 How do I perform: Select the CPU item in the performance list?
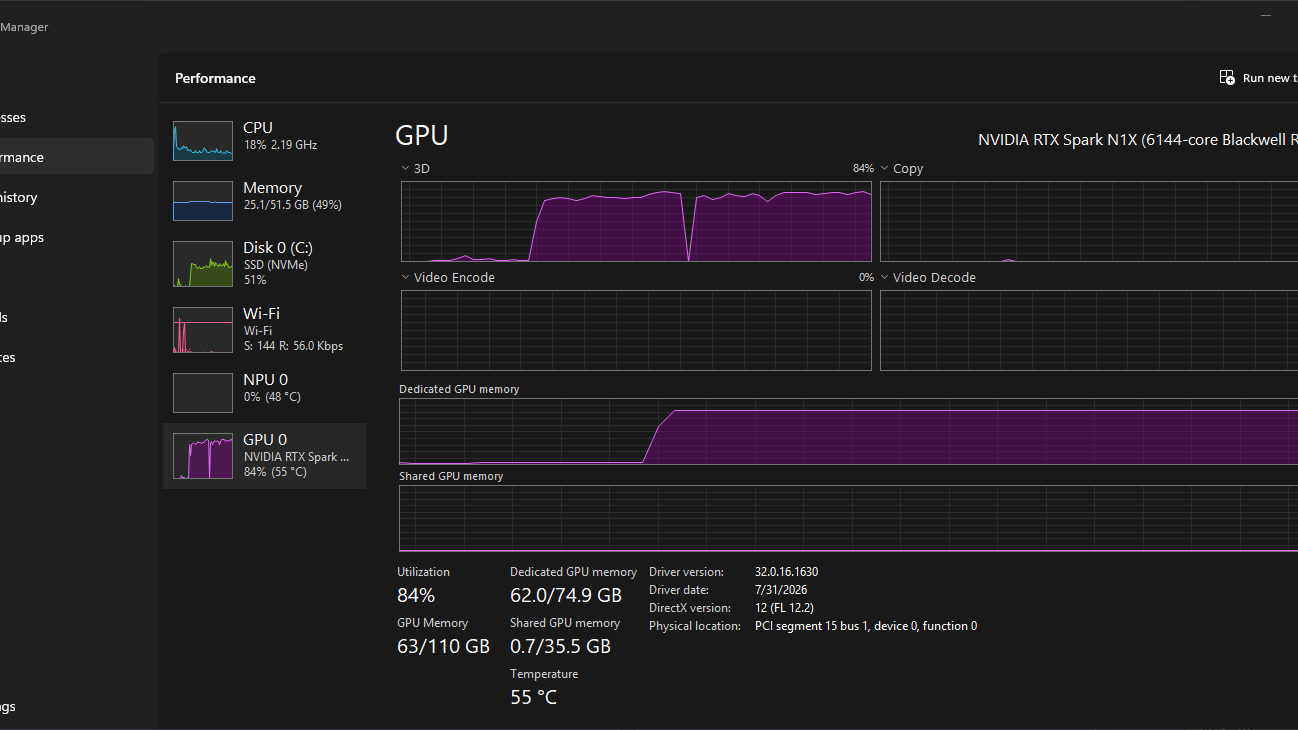265,141
